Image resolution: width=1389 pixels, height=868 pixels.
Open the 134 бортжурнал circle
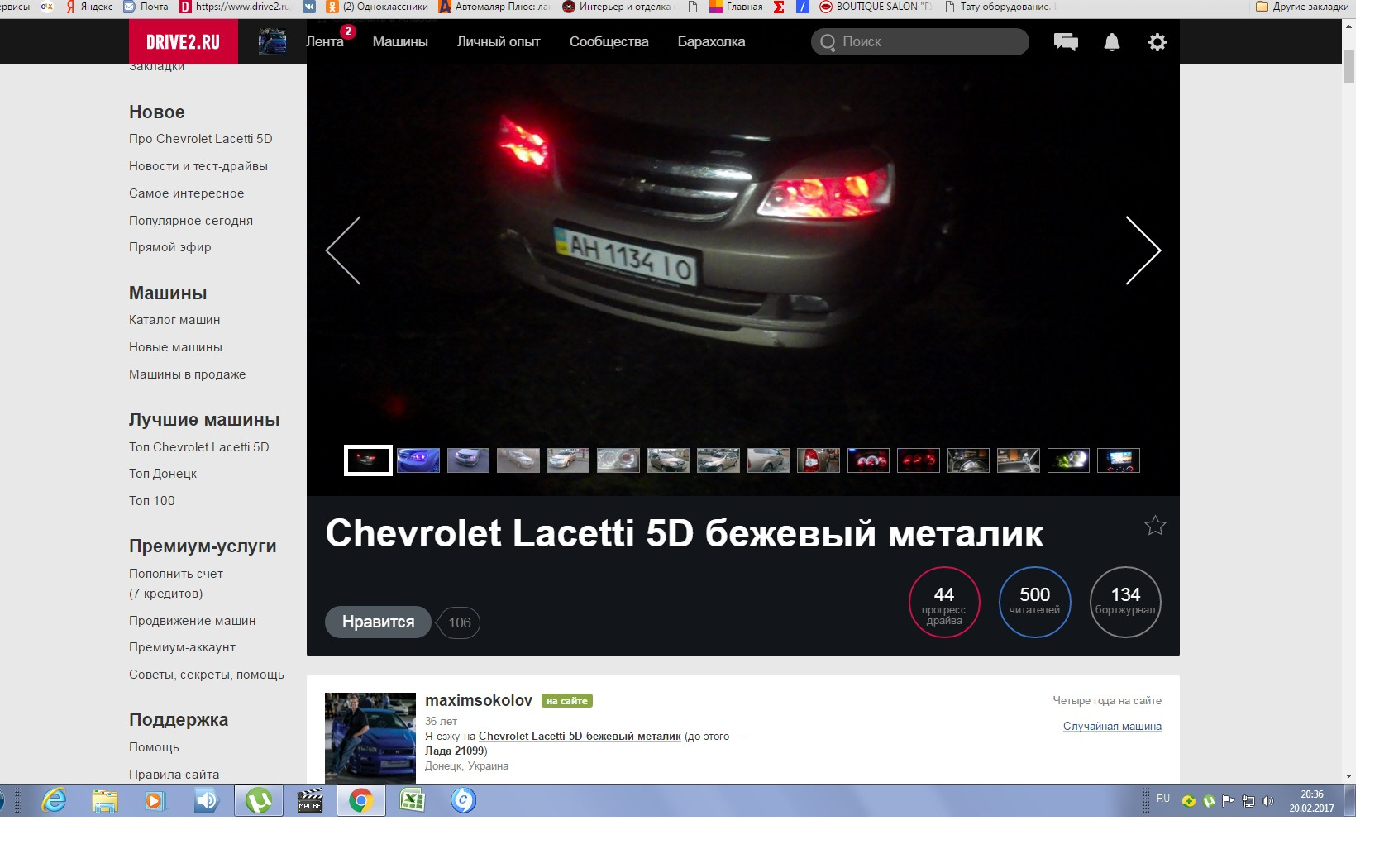(x=1125, y=602)
